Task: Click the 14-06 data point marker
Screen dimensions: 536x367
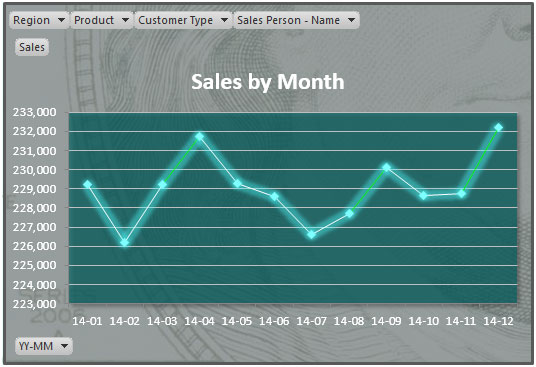Action: pos(274,196)
